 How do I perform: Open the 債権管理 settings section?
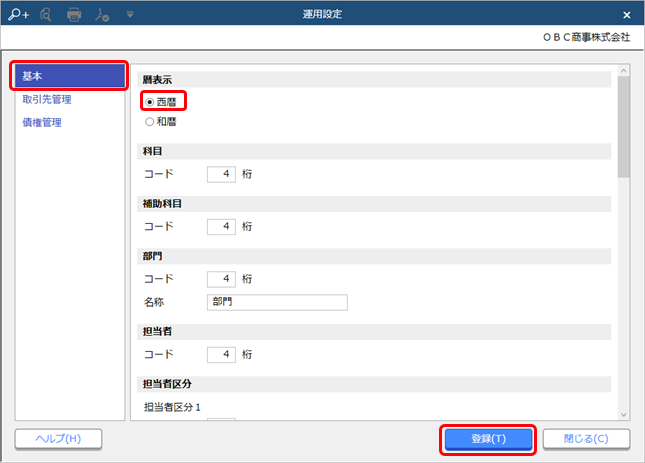click(42, 122)
